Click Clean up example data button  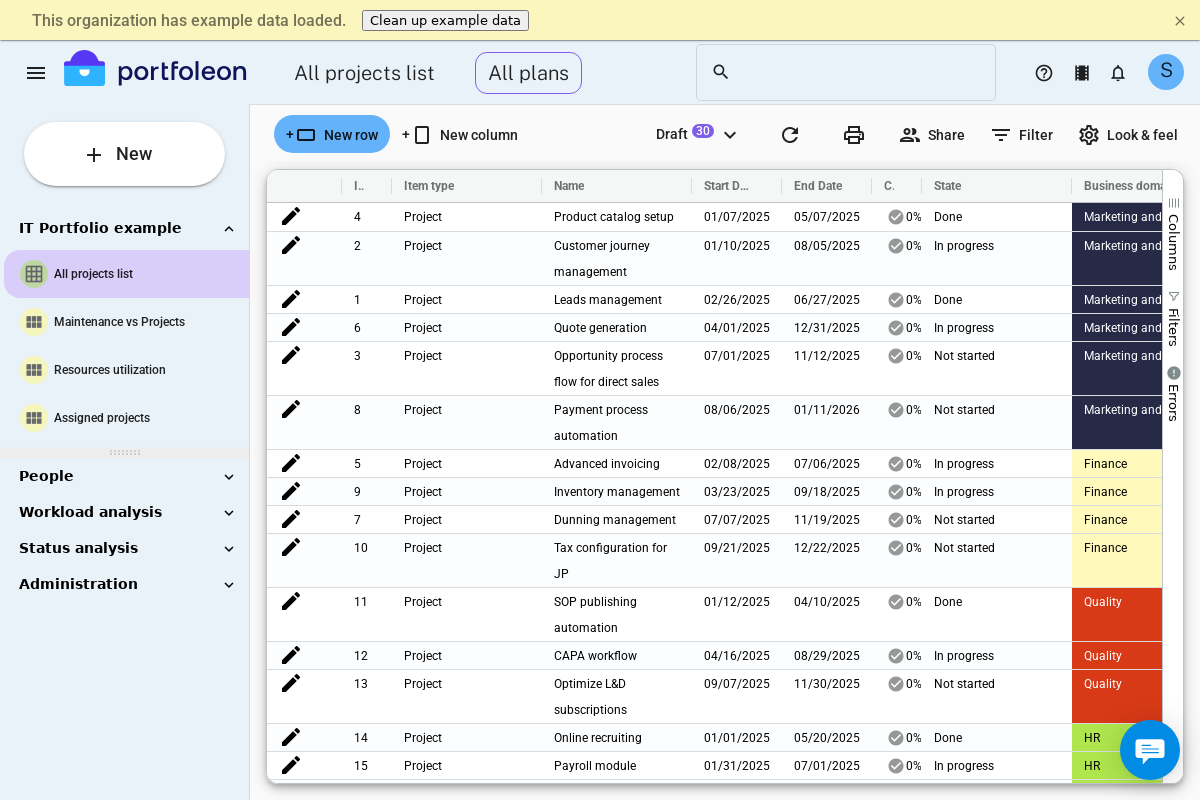445,20
